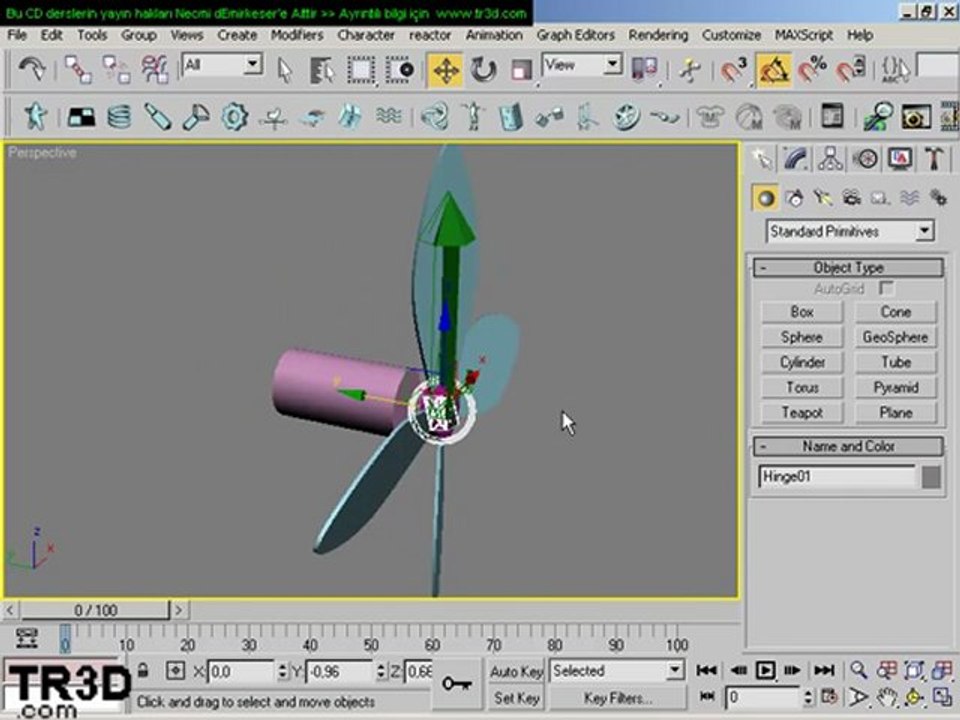Image resolution: width=960 pixels, height=720 pixels.
Task: Click the Select and Move tool
Action: pos(445,70)
